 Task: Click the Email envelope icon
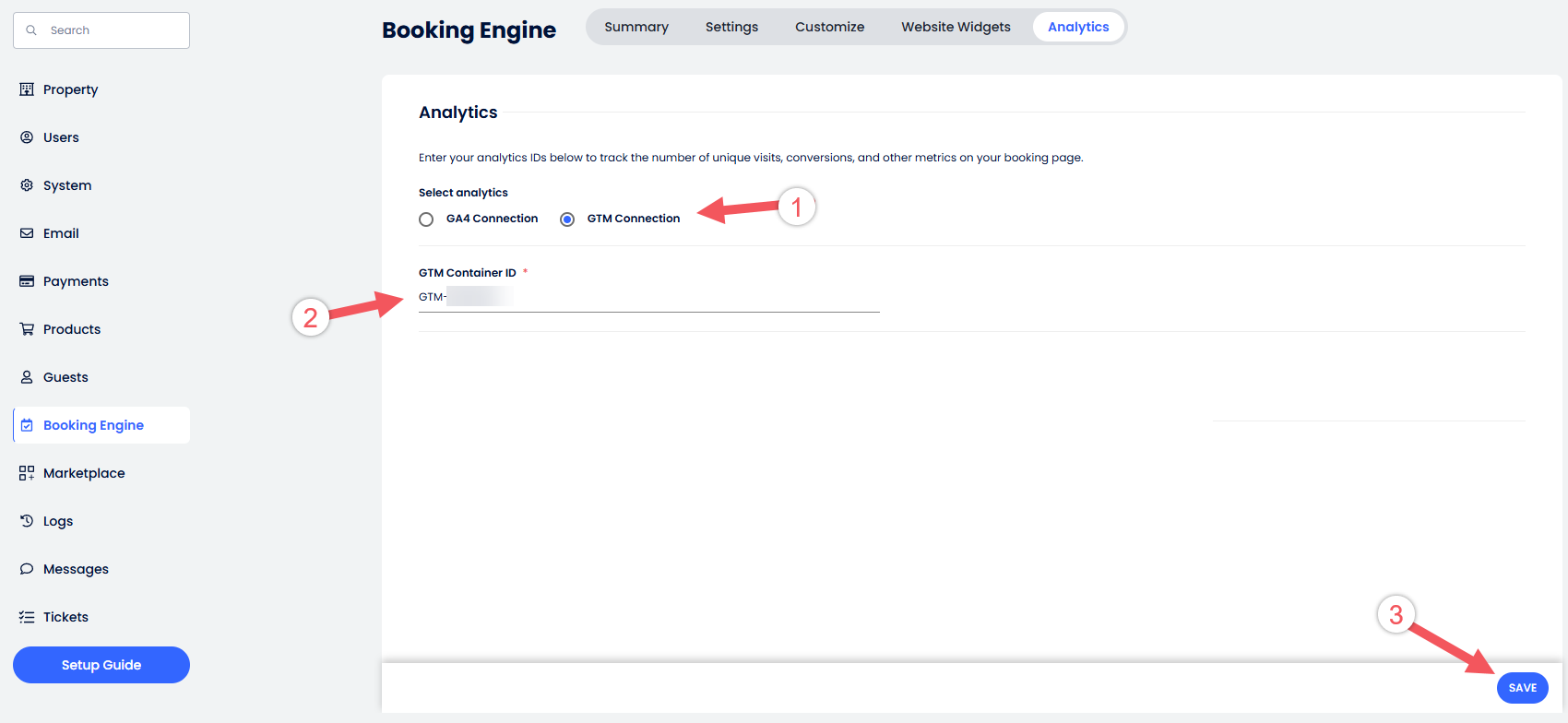point(27,233)
